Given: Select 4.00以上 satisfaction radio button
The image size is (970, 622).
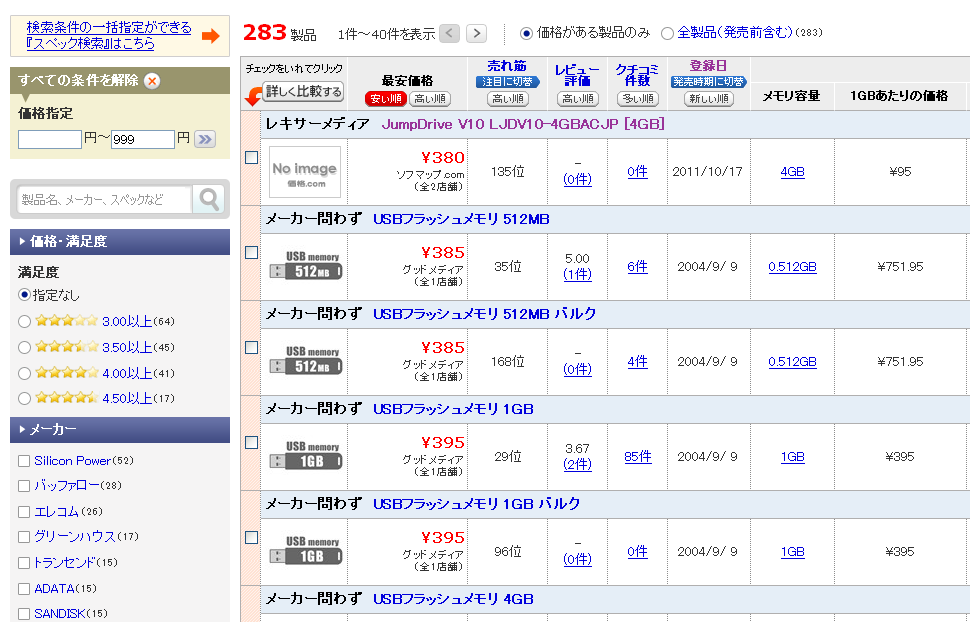Looking at the screenshot, I should [x=24, y=373].
